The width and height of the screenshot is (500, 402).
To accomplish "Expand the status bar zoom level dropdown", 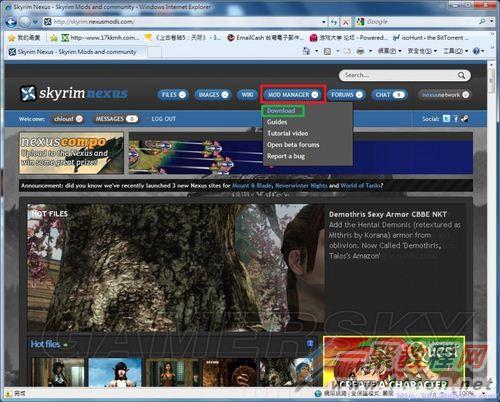I will (x=484, y=394).
